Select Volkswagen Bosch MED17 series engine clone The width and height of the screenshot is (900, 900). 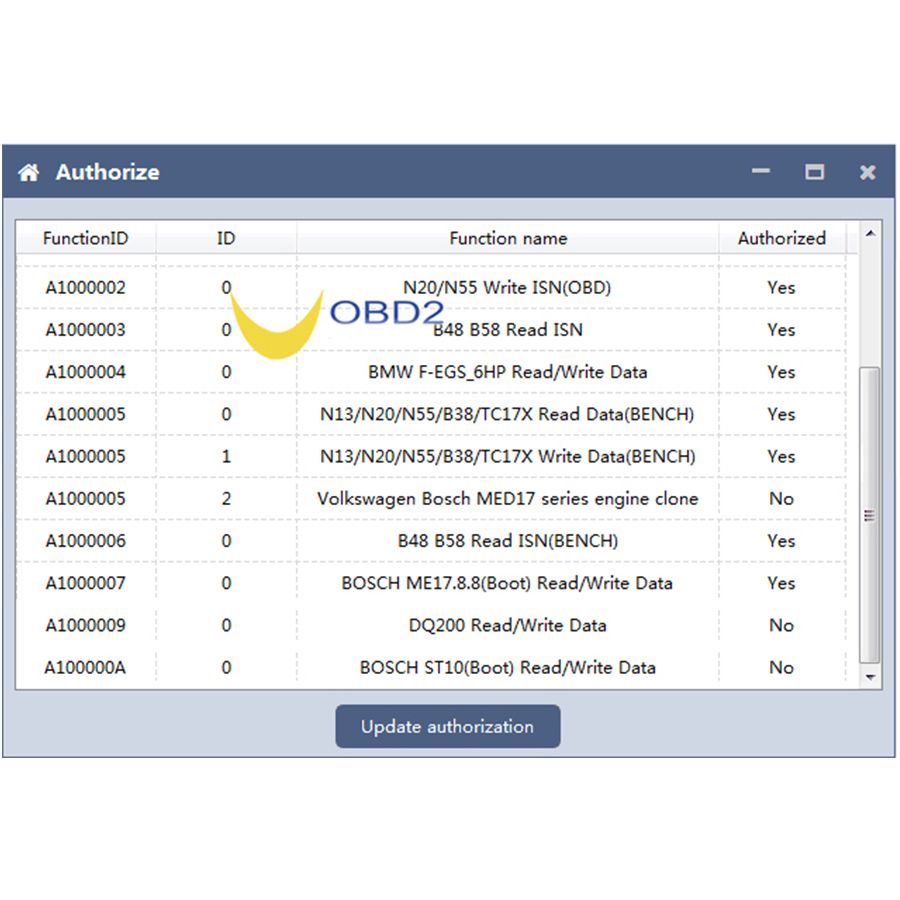pos(507,499)
